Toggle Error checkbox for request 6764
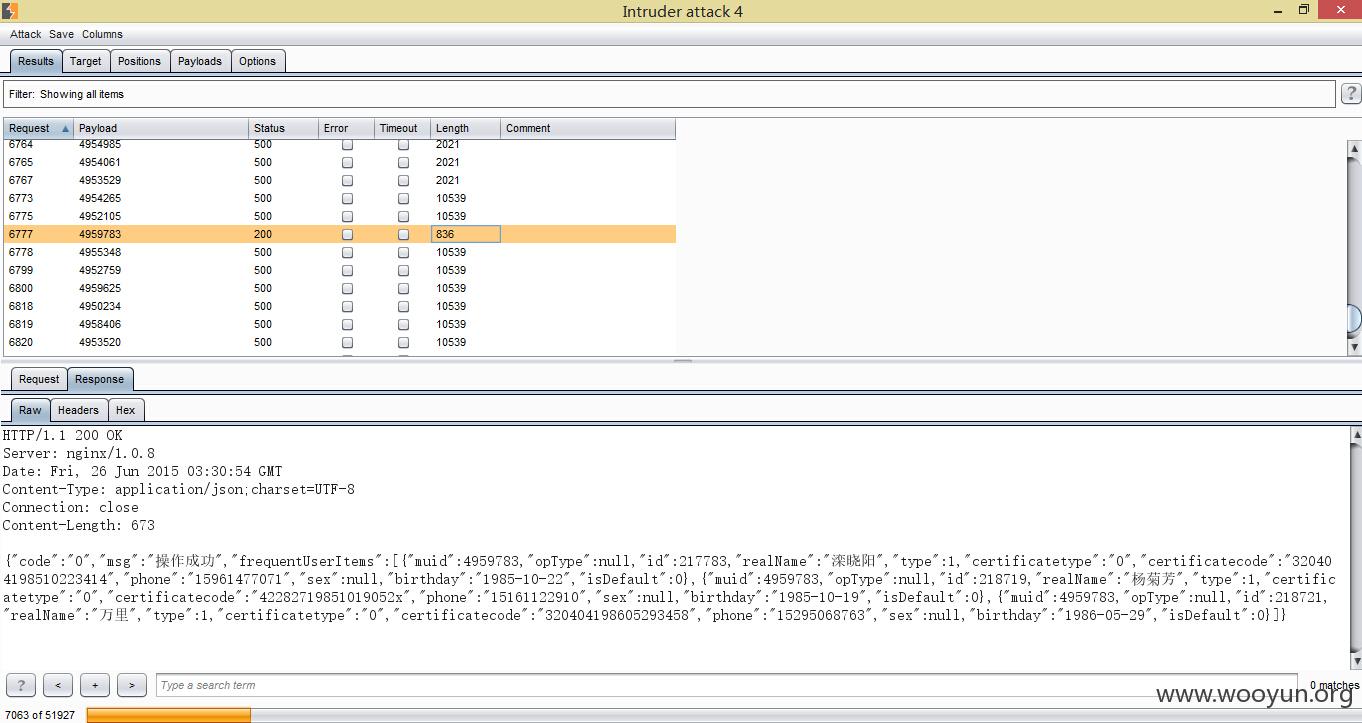Screen dimensions: 1362x723 [347, 145]
